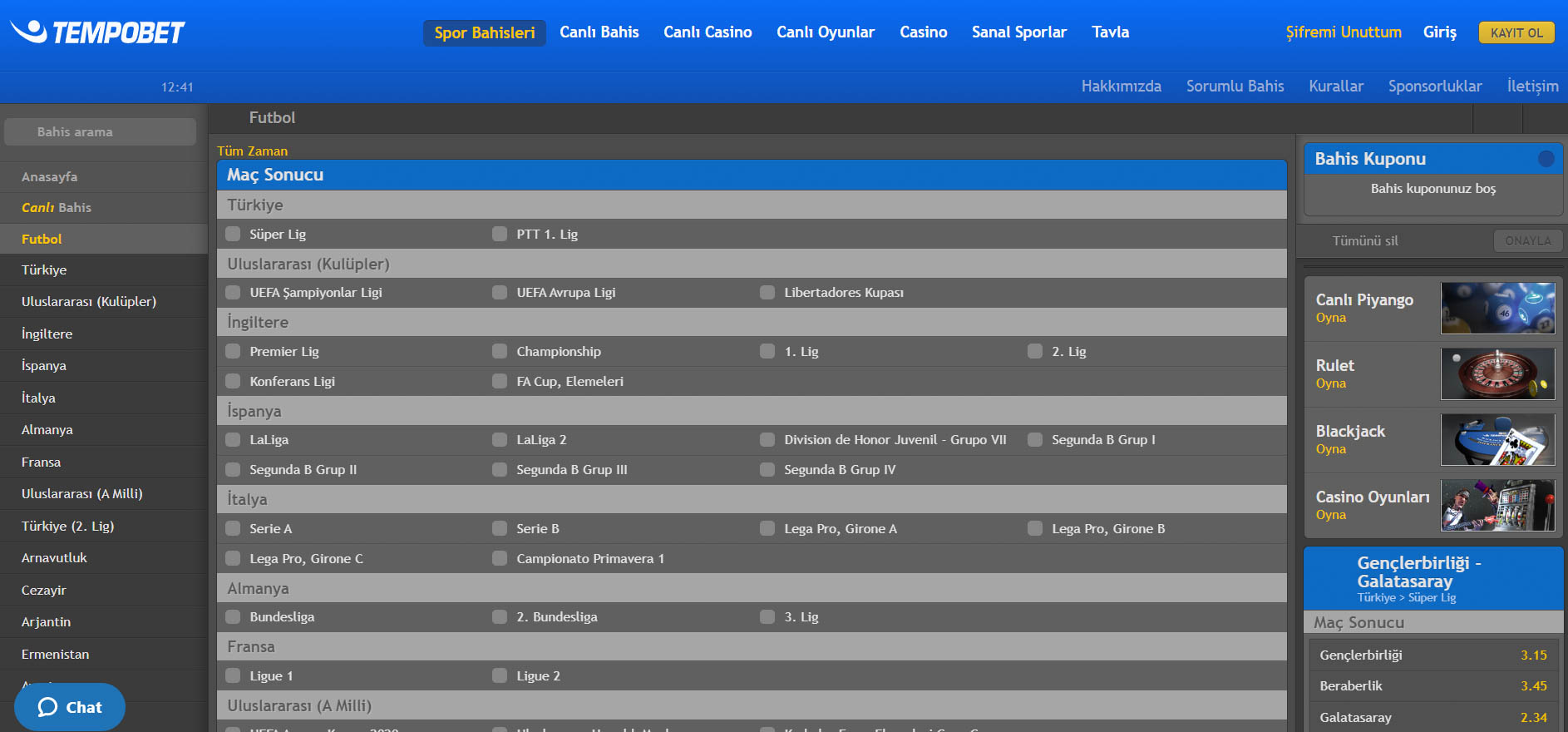Select Arnavutluk in the sidebar
This screenshot has height=732, width=1568.
[x=104, y=558]
